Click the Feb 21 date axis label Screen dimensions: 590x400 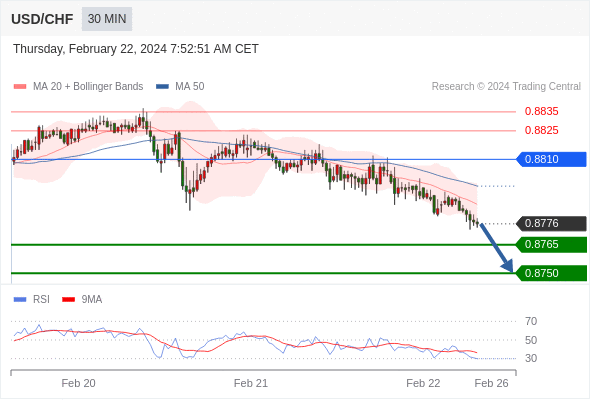tap(251, 383)
